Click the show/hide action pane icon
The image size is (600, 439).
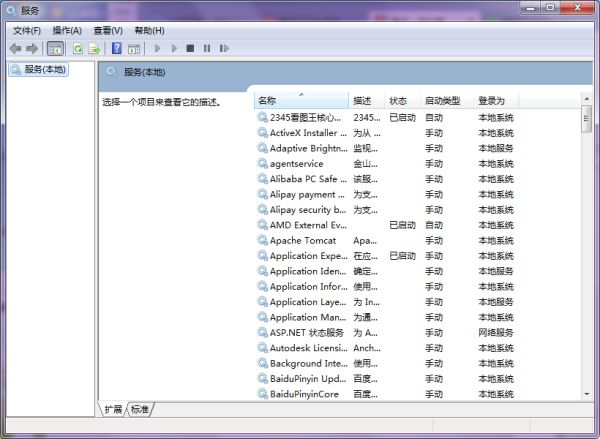pos(134,49)
